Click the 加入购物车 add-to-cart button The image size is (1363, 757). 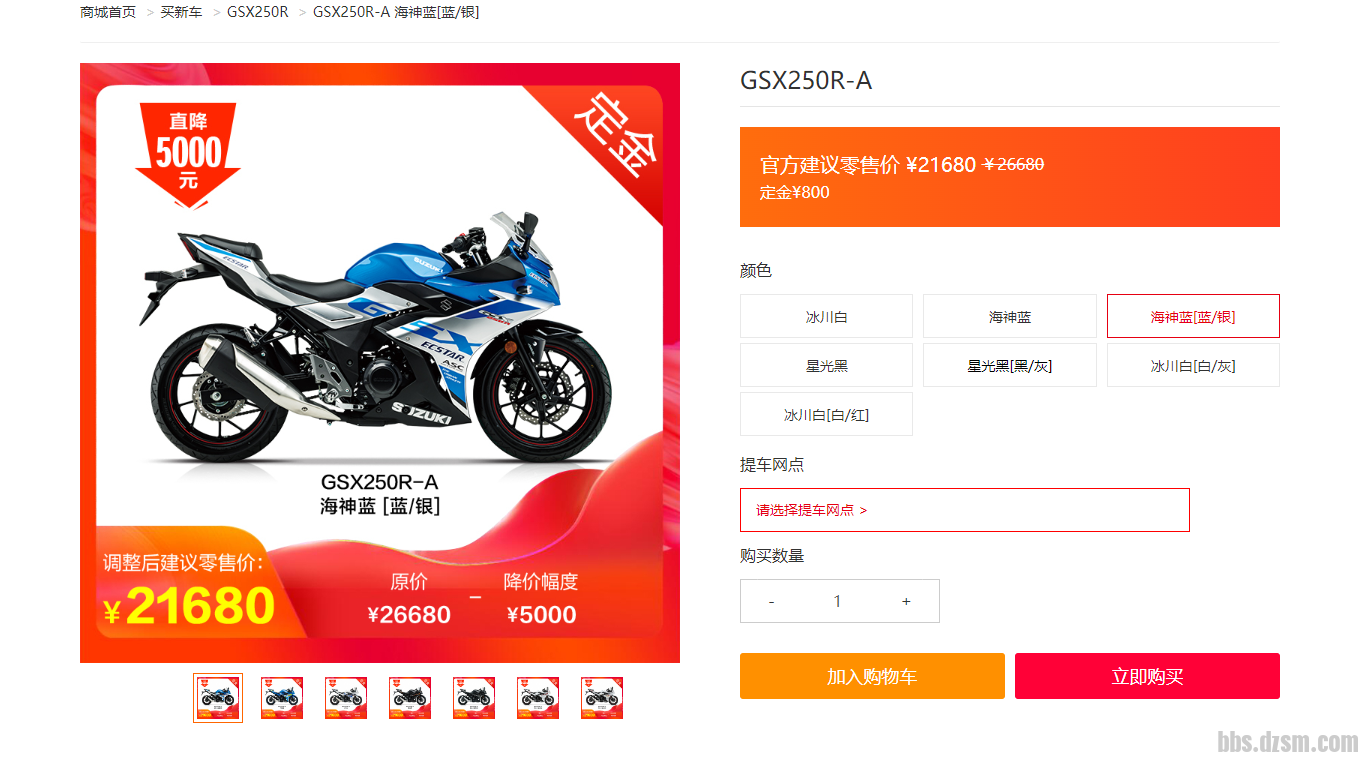872,676
